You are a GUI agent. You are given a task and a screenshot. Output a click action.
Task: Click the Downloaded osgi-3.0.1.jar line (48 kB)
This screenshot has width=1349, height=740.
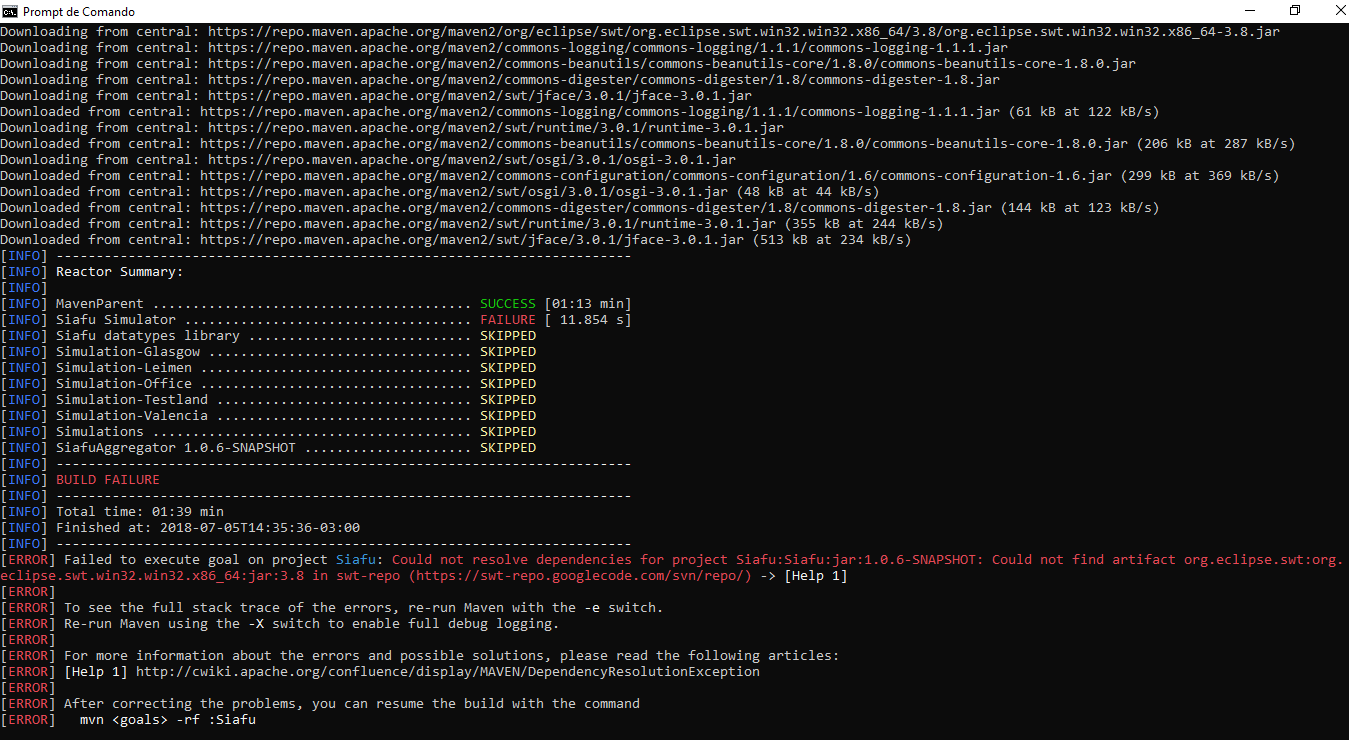click(x=440, y=192)
